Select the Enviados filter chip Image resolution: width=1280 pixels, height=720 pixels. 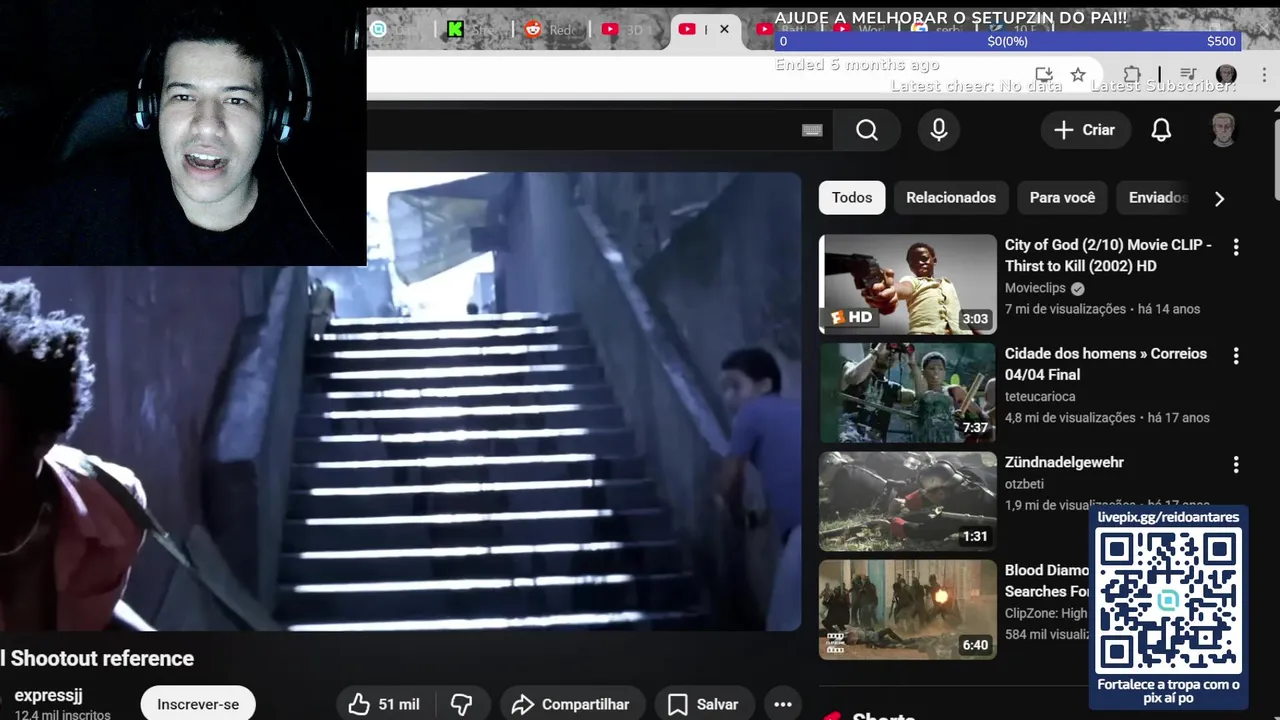coord(1157,197)
